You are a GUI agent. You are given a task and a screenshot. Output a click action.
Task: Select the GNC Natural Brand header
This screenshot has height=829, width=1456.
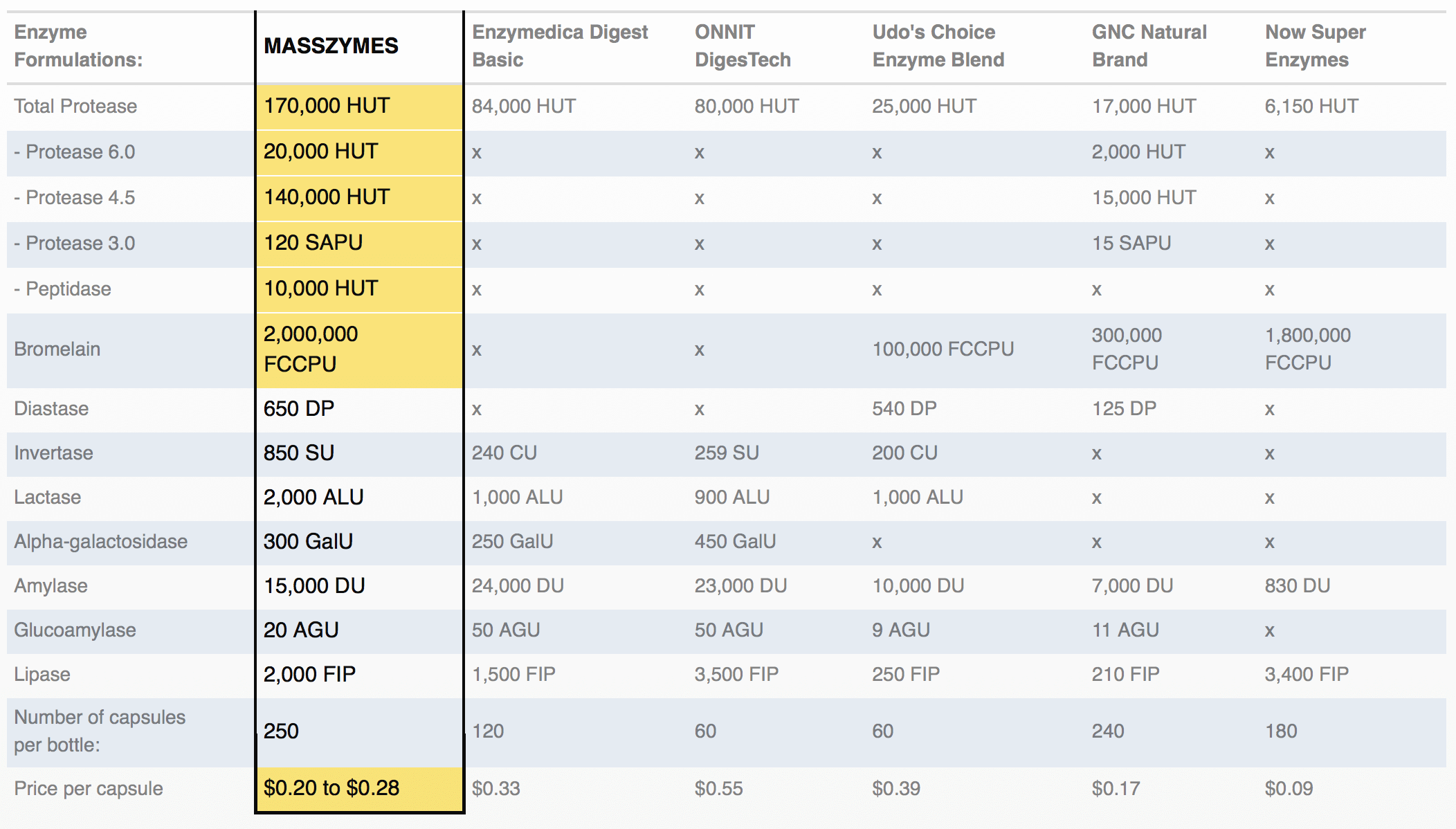click(1149, 46)
